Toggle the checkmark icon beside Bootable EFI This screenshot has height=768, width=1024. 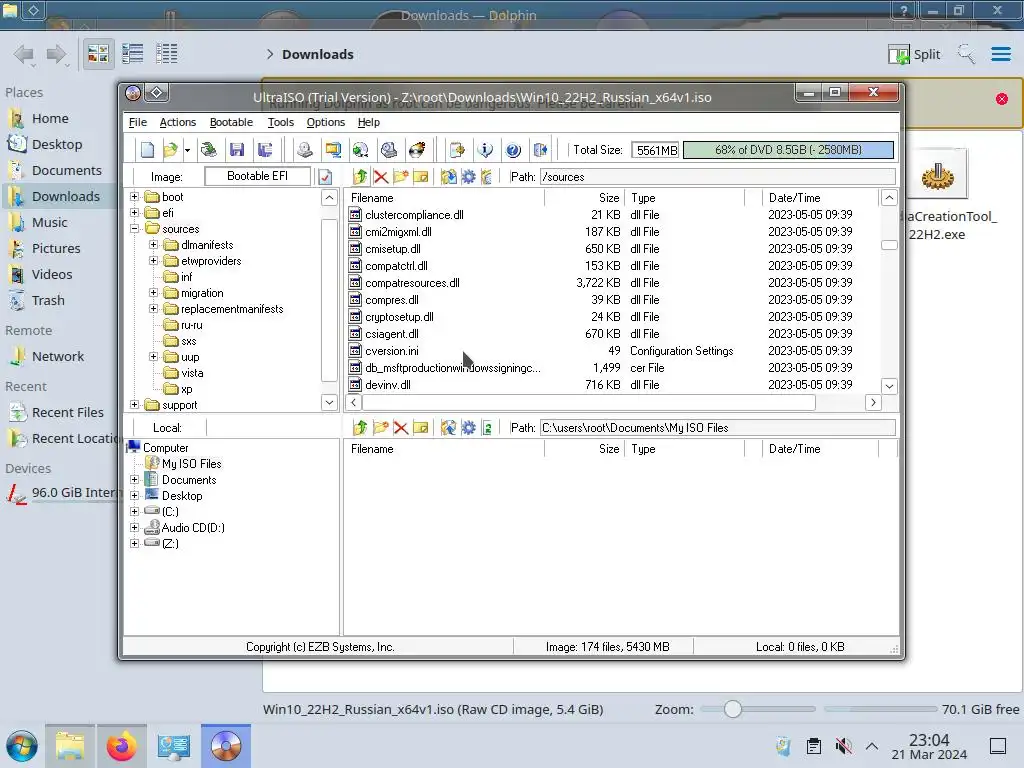coord(325,176)
